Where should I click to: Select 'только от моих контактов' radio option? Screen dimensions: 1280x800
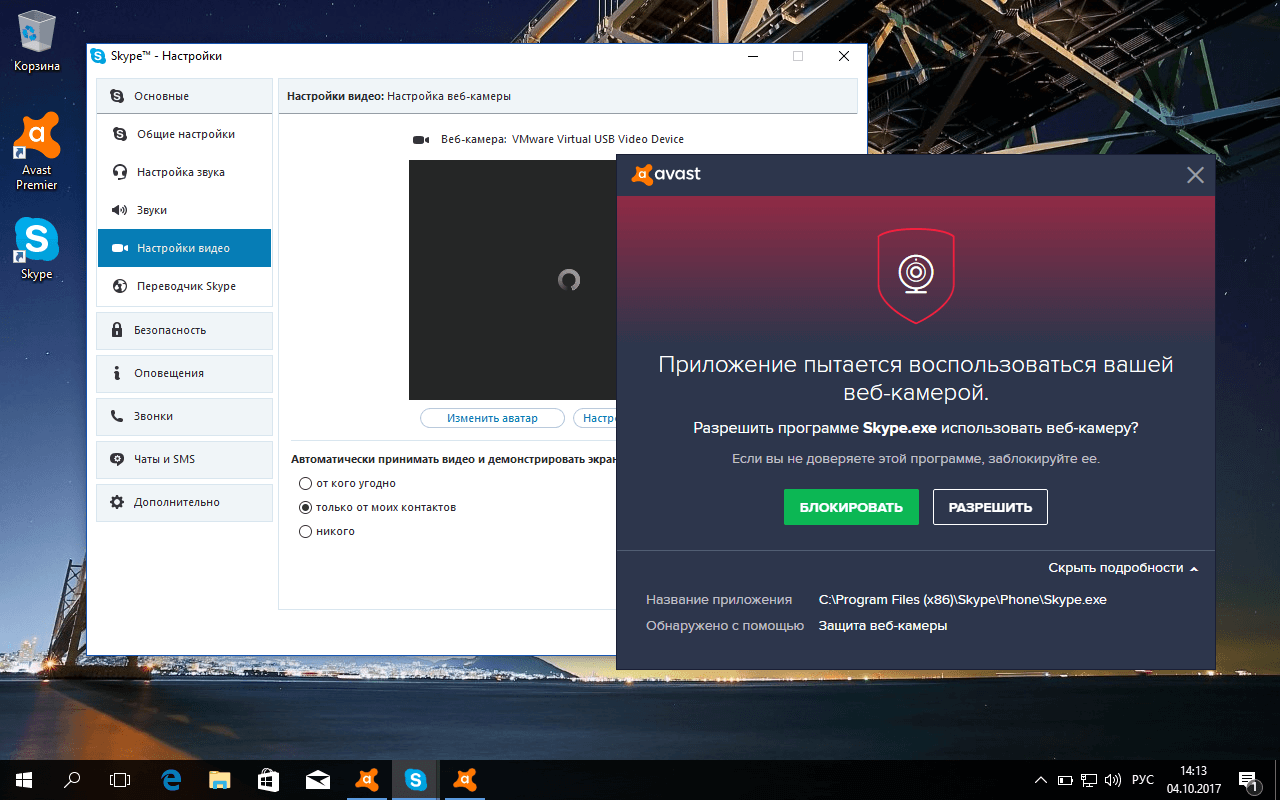point(306,507)
